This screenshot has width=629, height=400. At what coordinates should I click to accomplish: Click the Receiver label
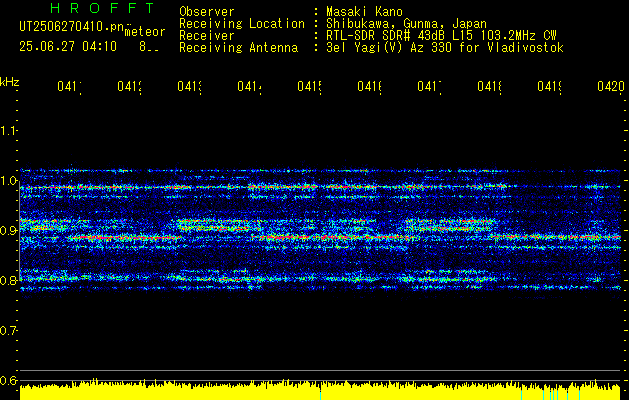click(x=207, y=36)
